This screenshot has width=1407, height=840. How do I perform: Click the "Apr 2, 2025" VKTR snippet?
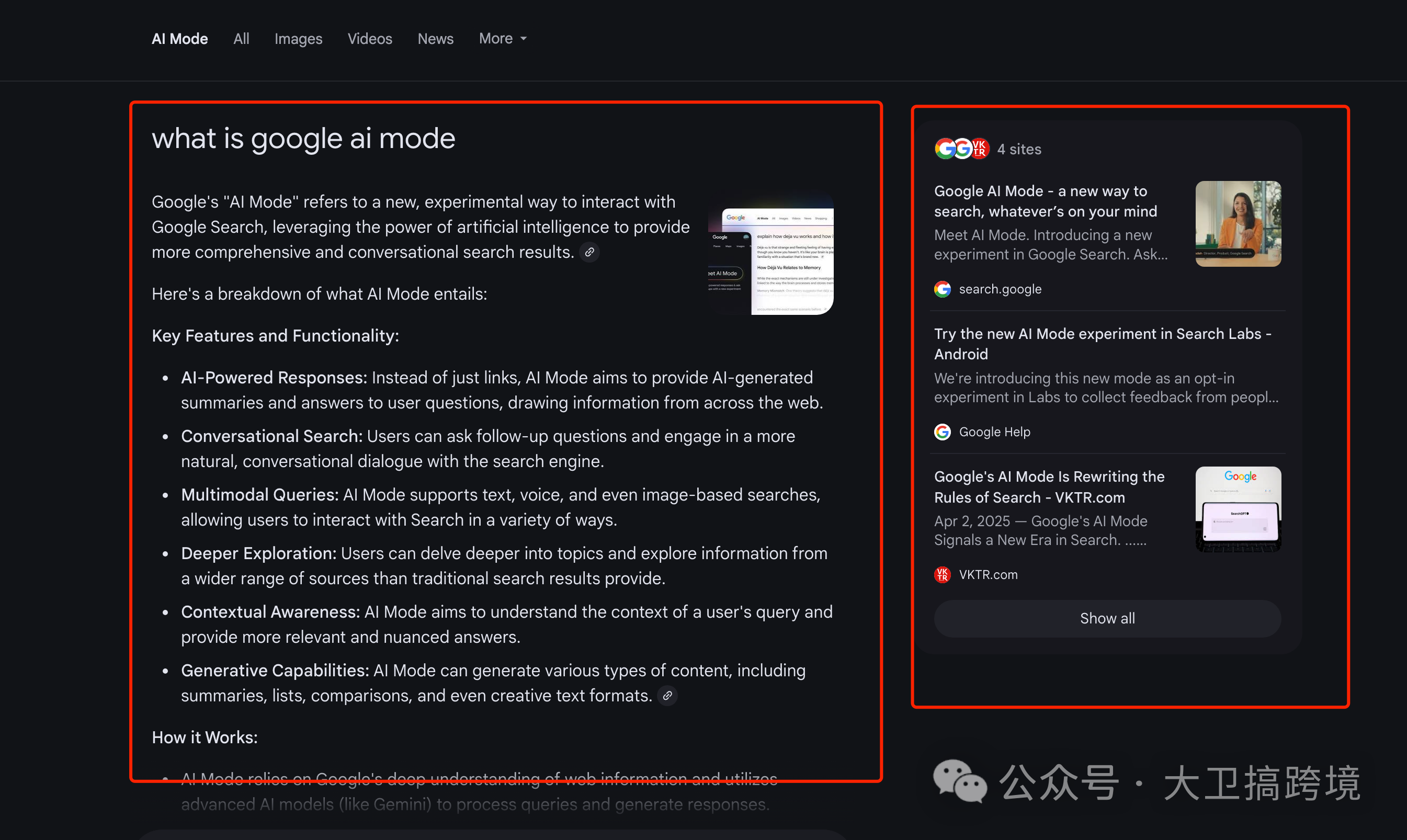pyautogui.click(x=1041, y=530)
